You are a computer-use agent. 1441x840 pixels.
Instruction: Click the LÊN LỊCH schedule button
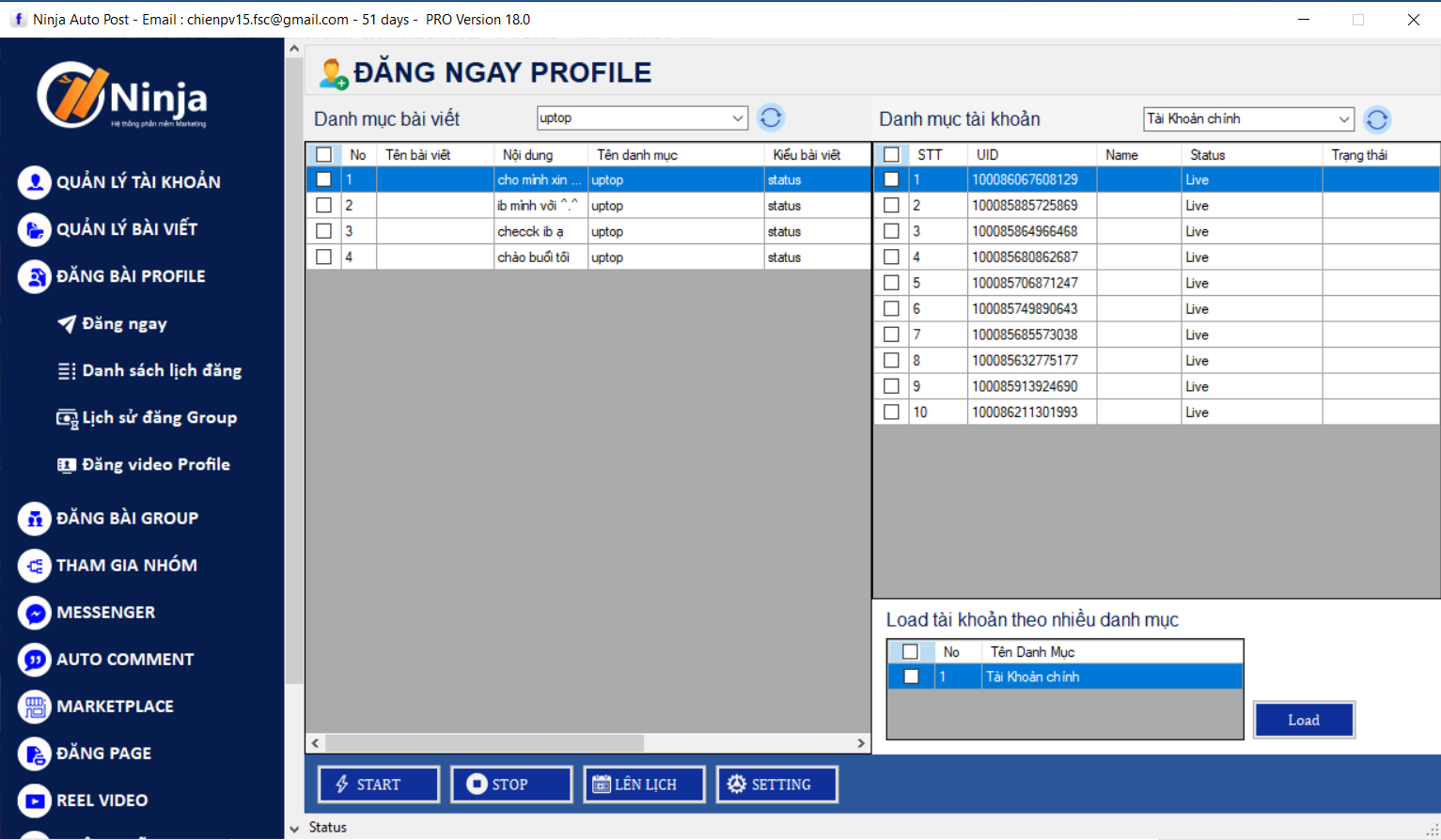coord(644,785)
